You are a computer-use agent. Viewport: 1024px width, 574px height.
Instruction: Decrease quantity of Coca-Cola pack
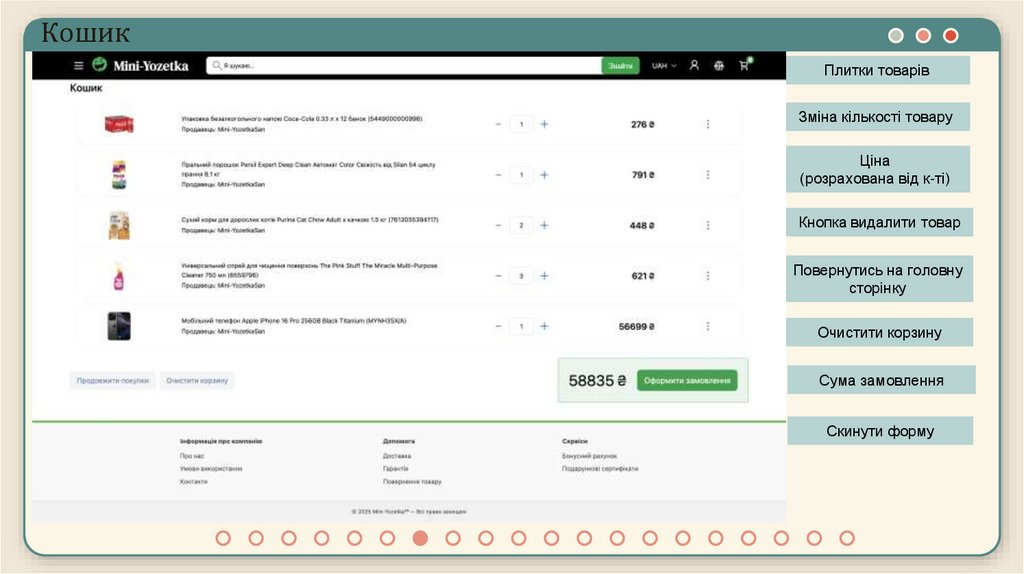click(x=498, y=124)
